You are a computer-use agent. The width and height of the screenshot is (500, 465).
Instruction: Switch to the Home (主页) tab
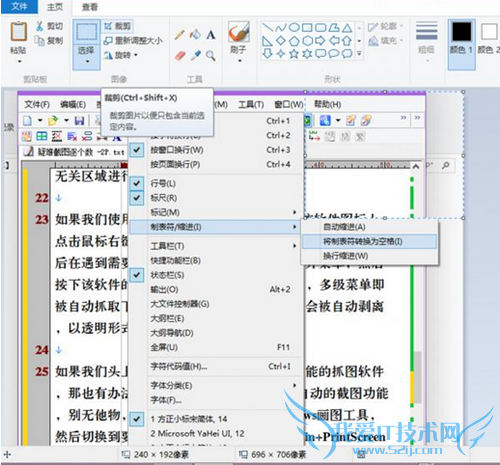pos(55,7)
